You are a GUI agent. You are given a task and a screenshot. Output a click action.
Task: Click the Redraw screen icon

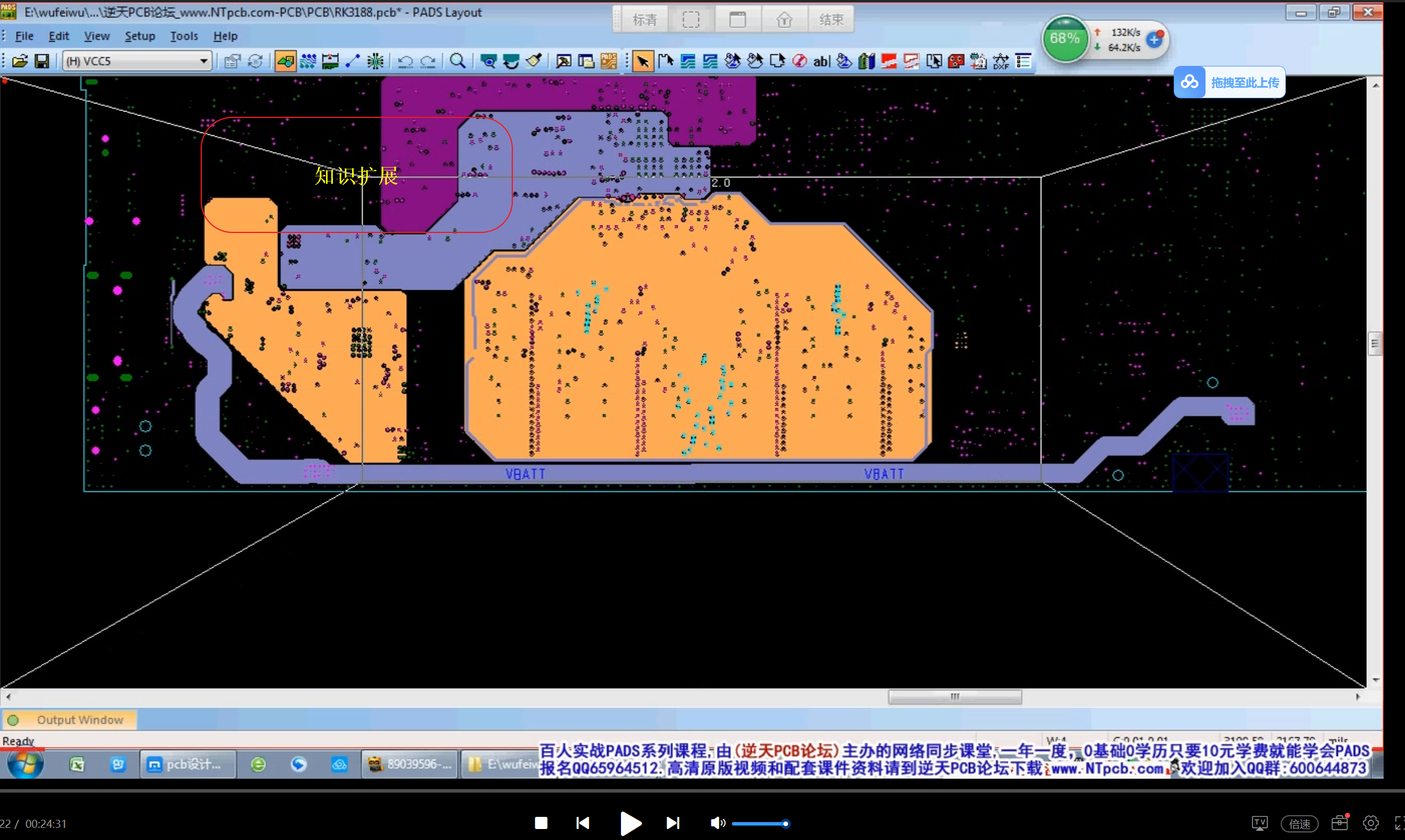click(x=511, y=61)
